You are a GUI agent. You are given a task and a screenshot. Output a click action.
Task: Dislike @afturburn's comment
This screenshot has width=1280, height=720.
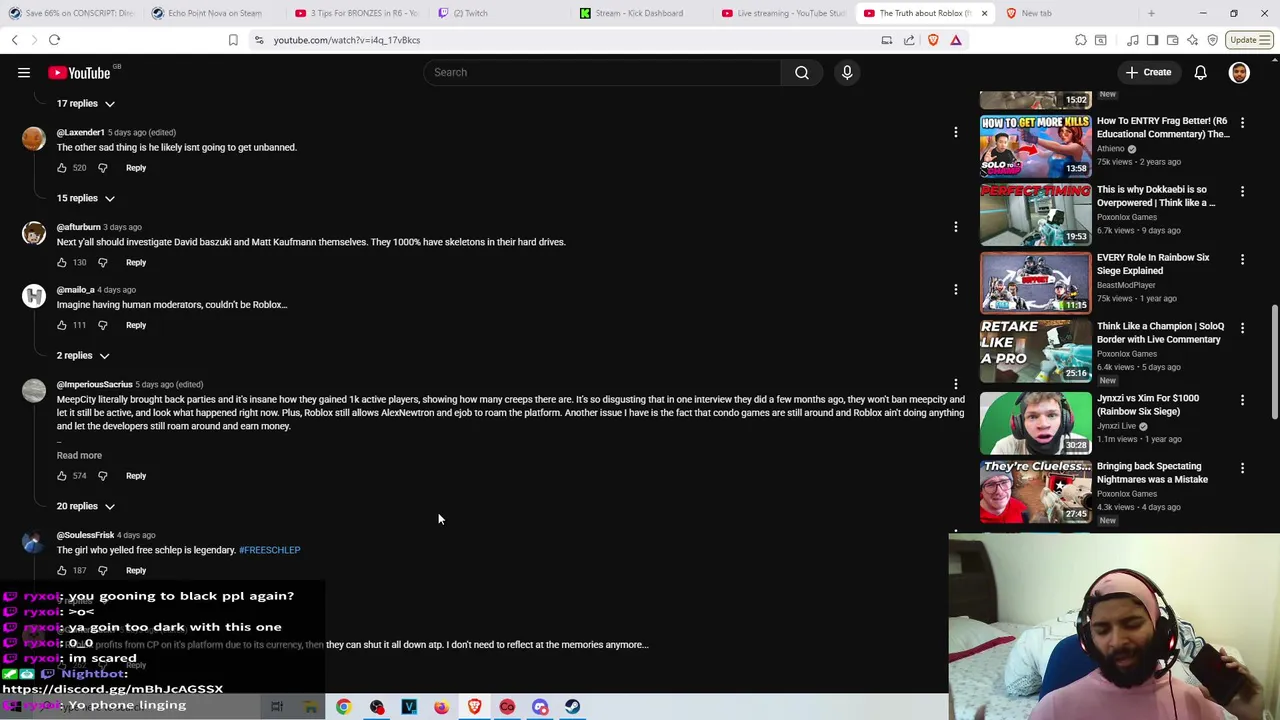pos(102,262)
